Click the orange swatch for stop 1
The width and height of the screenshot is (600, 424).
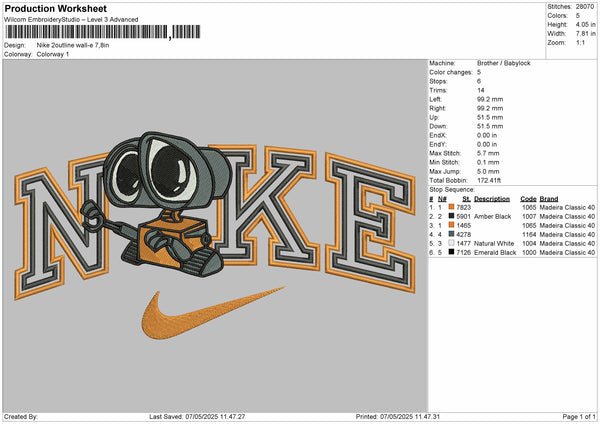[451, 207]
